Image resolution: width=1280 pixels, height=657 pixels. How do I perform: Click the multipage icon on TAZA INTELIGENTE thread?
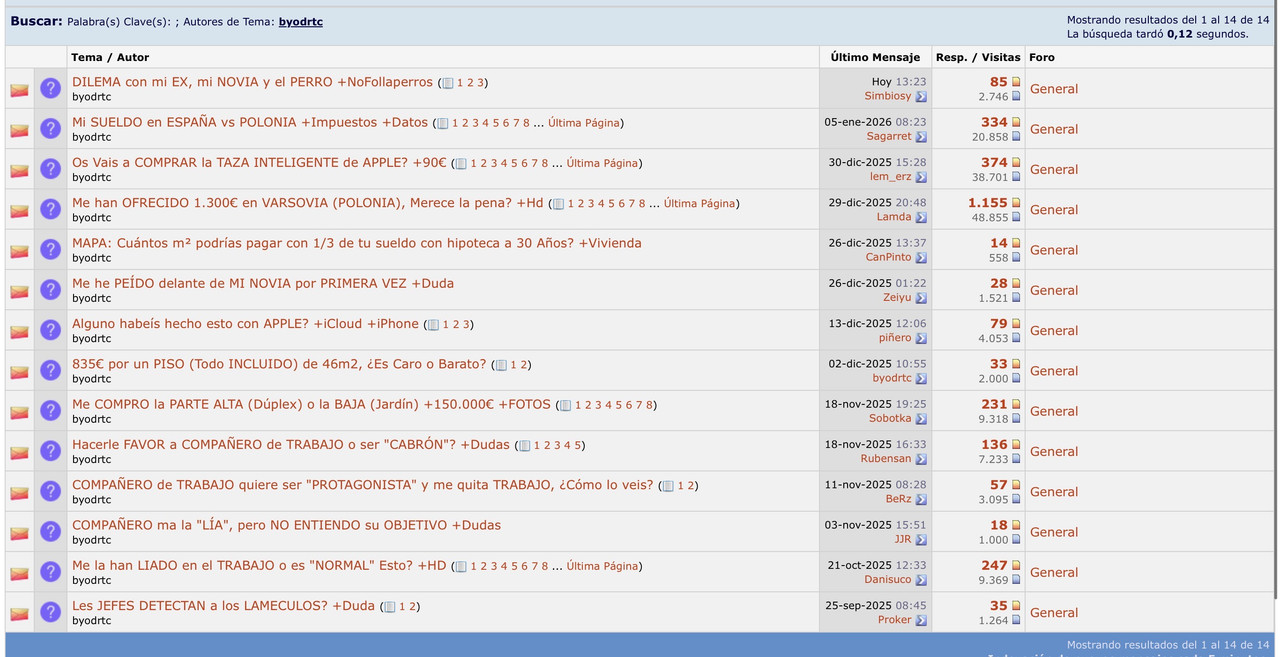(461, 164)
